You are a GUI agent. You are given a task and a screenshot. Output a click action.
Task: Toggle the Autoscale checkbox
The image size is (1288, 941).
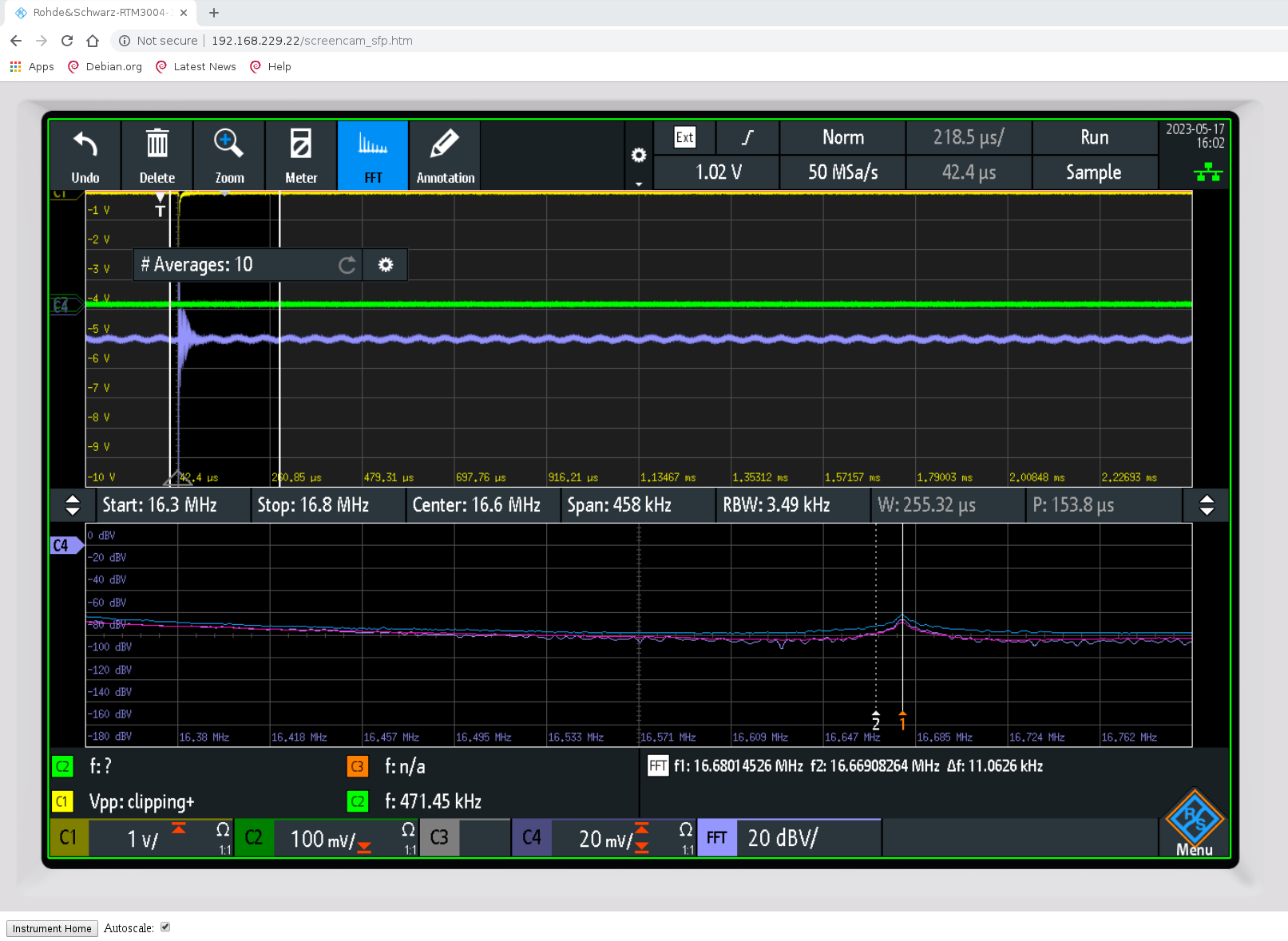[x=165, y=927]
